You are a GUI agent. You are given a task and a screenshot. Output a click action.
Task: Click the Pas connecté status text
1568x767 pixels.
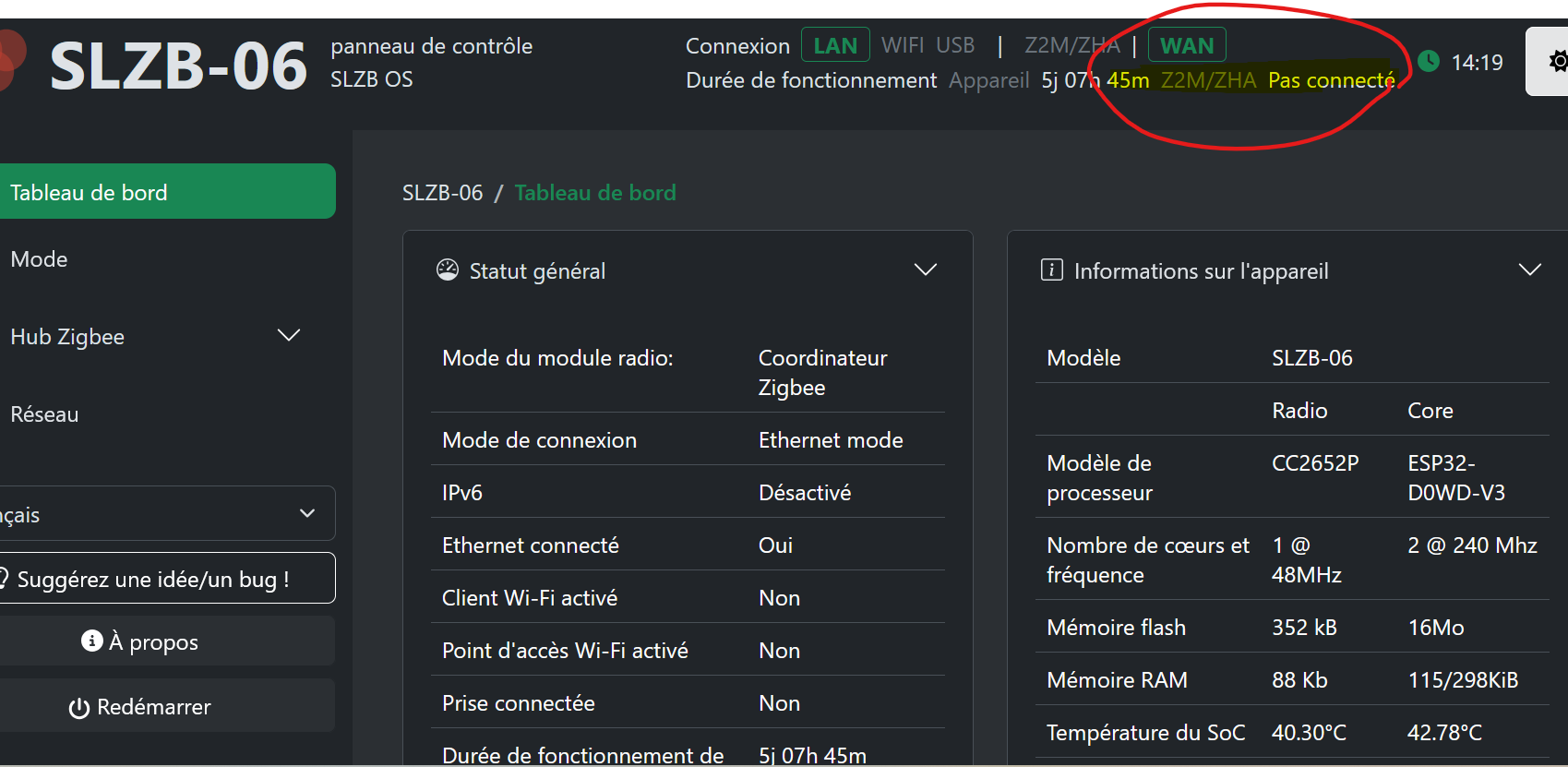[1331, 80]
